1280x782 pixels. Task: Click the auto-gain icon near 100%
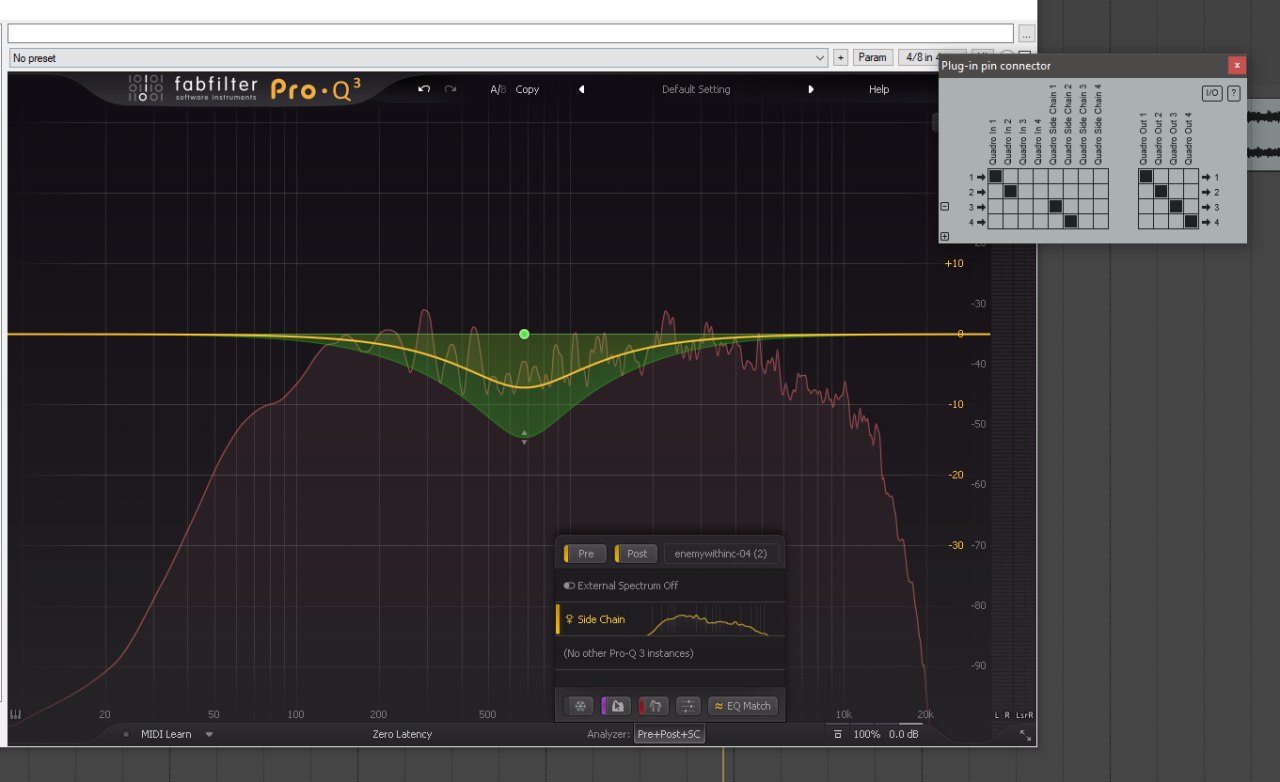(x=838, y=734)
